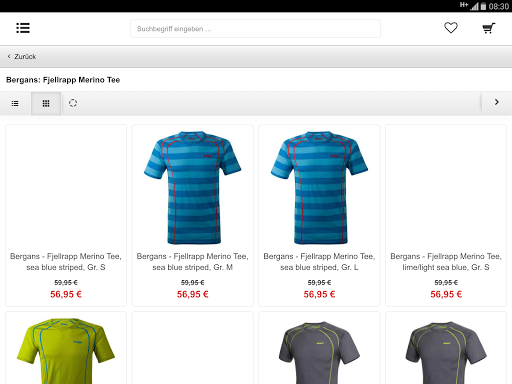Click the Bergans: Fjellrapp Merino Tee heading
The height and width of the screenshot is (384, 512).
(63, 80)
